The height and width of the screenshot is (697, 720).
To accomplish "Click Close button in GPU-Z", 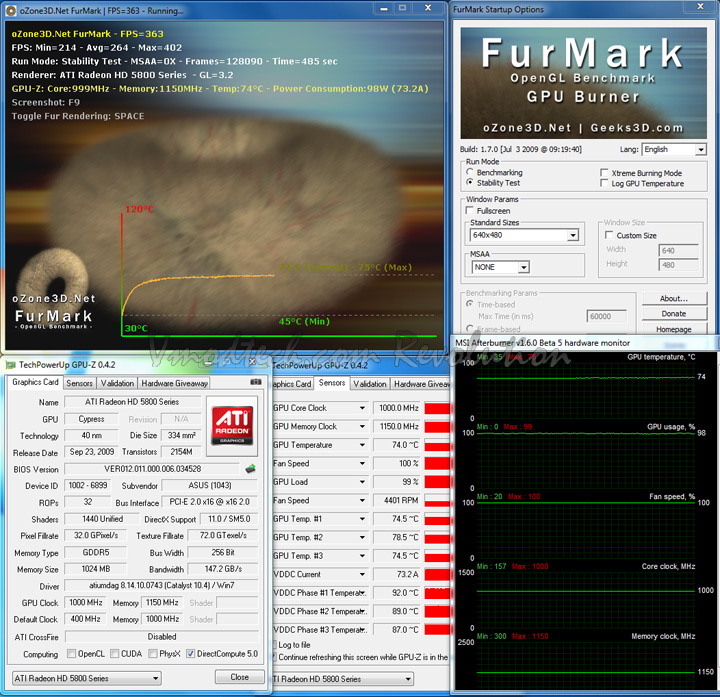I will [240, 677].
